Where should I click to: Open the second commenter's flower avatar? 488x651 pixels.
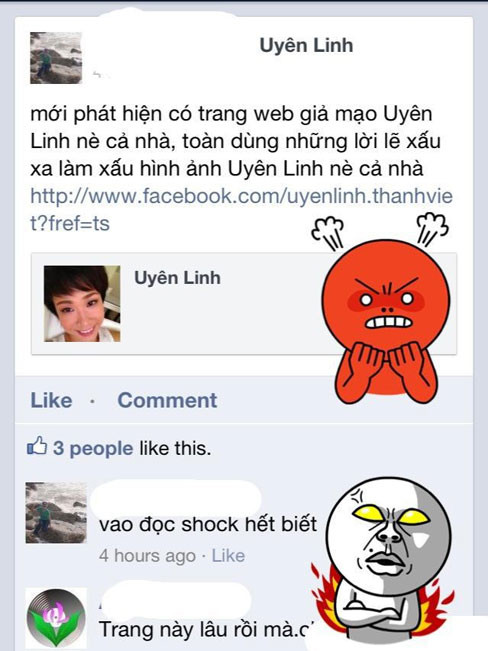click(x=56, y=618)
